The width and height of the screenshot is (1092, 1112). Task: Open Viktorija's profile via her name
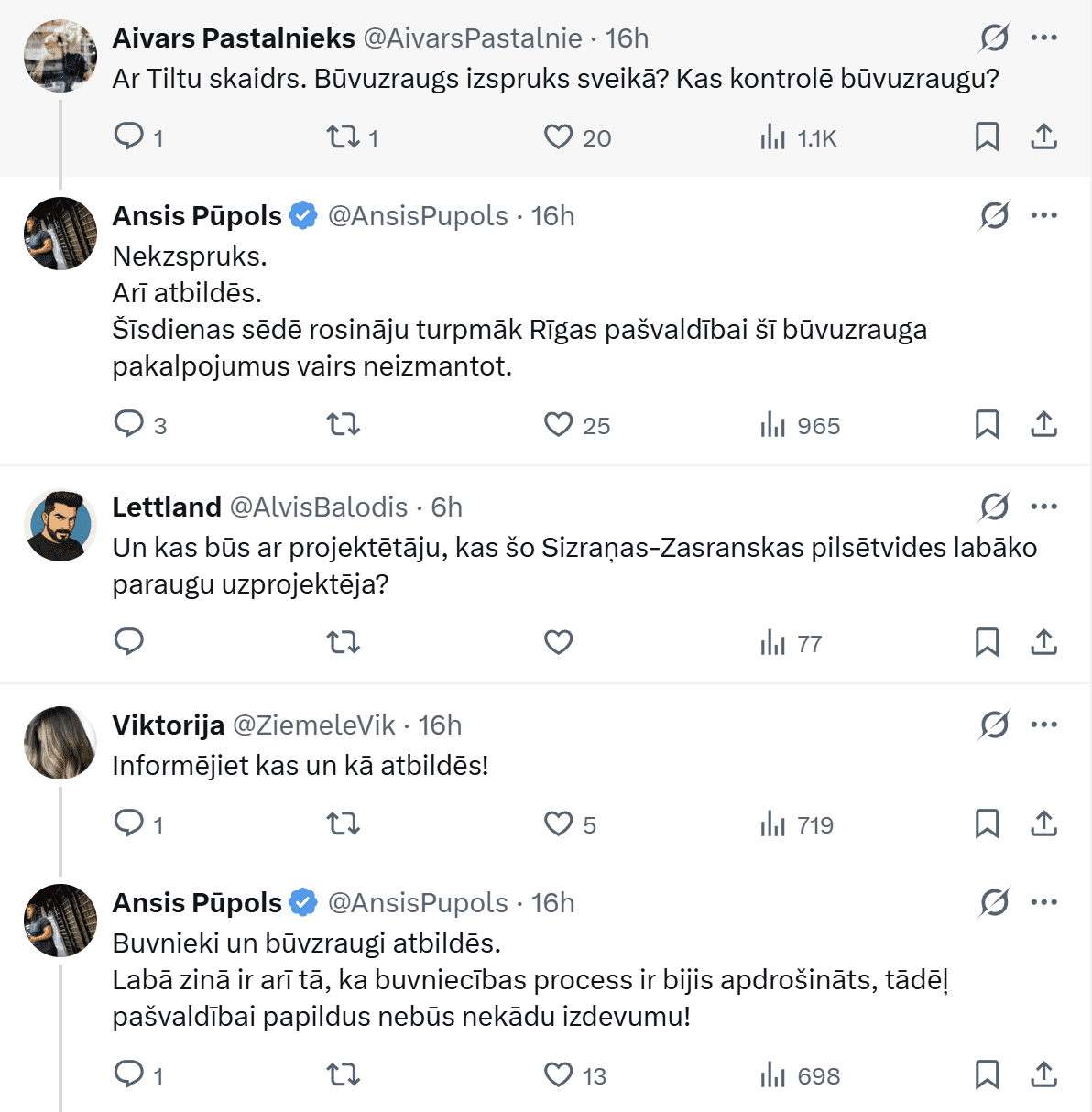point(168,725)
